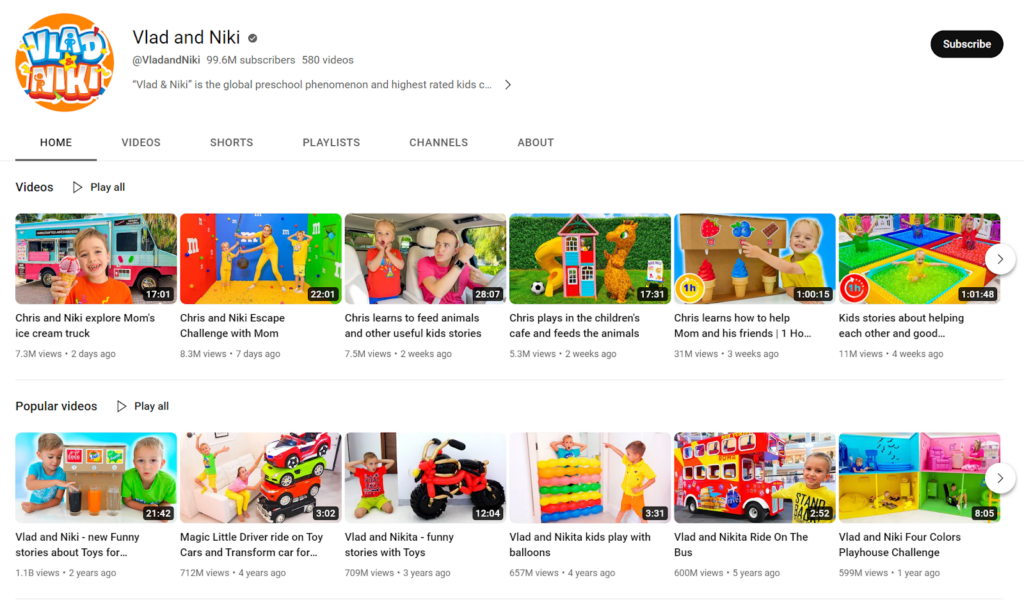Open the 1:00:15 ice cream cones thumbnail
The width and height of the screenshot is (1024, 613).
pyautogui.click(x=754, y=259)
